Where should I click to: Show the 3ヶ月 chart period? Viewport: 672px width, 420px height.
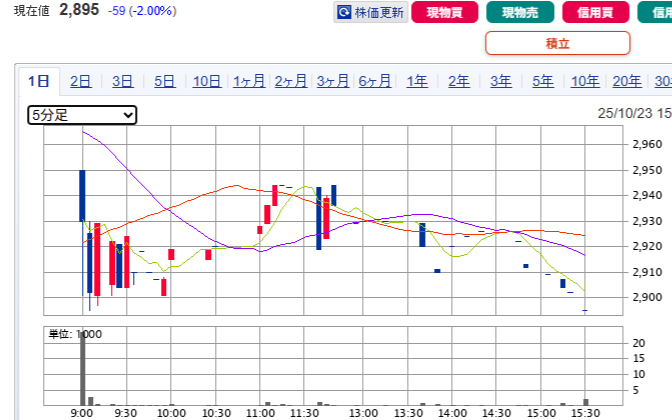[333, 82]
